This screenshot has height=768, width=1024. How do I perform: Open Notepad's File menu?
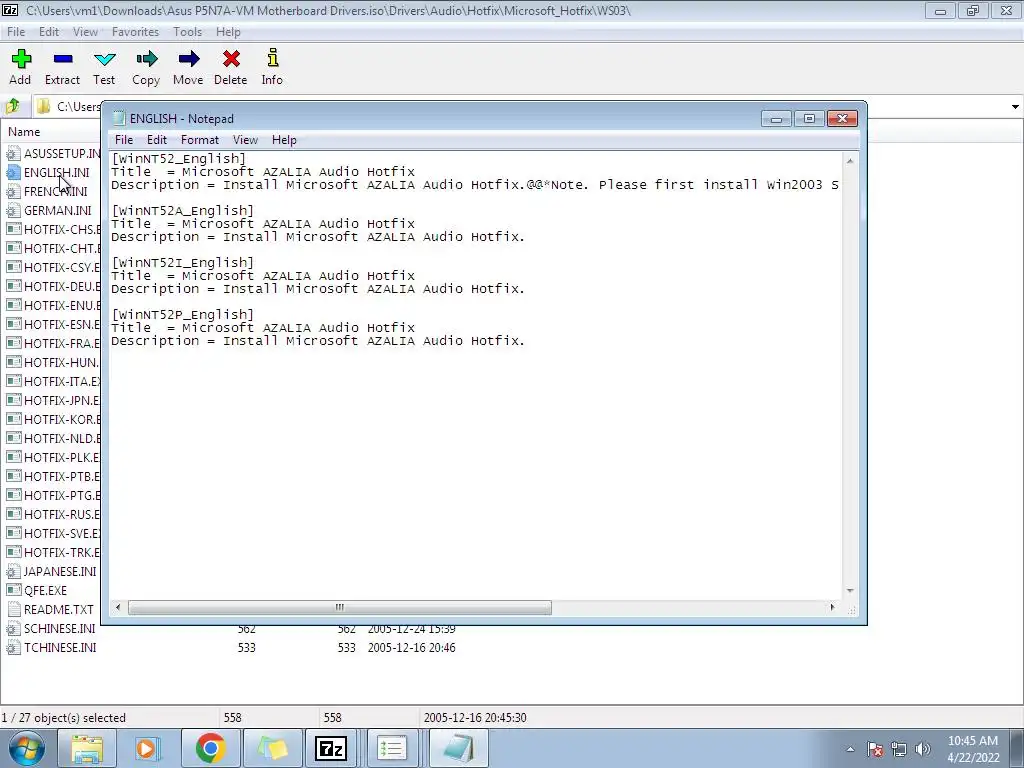[123, 140]
